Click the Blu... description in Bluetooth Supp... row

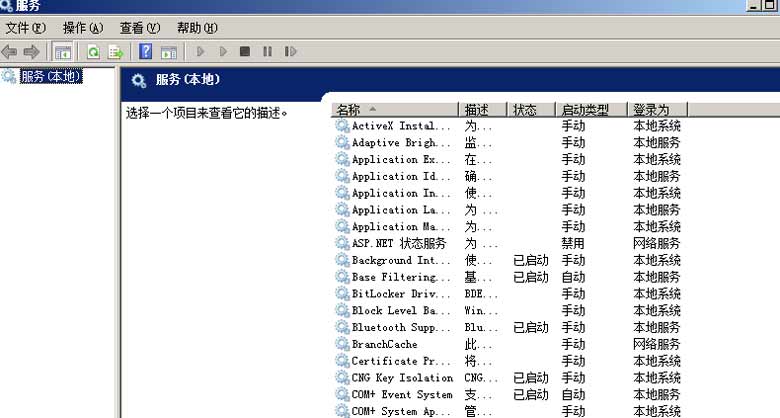(x=481, y=327)
